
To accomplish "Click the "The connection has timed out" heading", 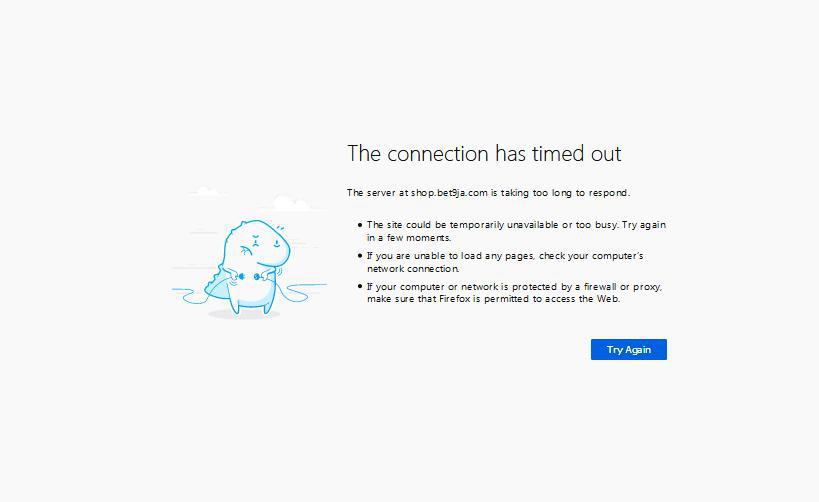I will coord(484,153).
